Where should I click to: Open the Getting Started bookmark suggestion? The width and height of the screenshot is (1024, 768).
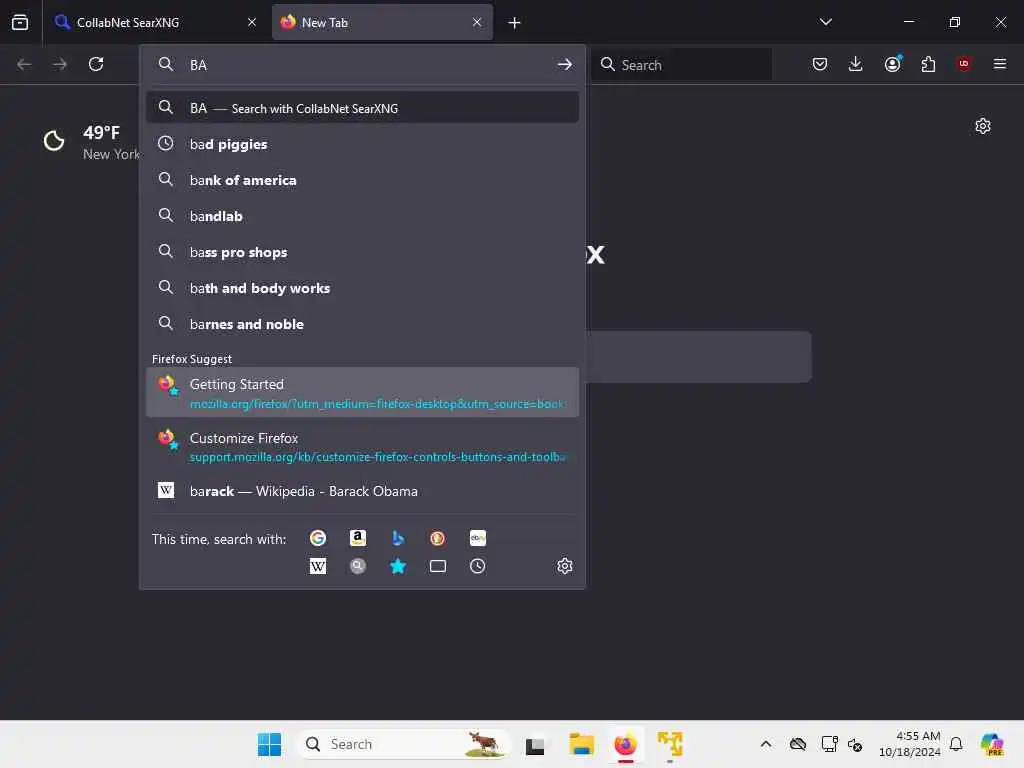pos(362,392)
